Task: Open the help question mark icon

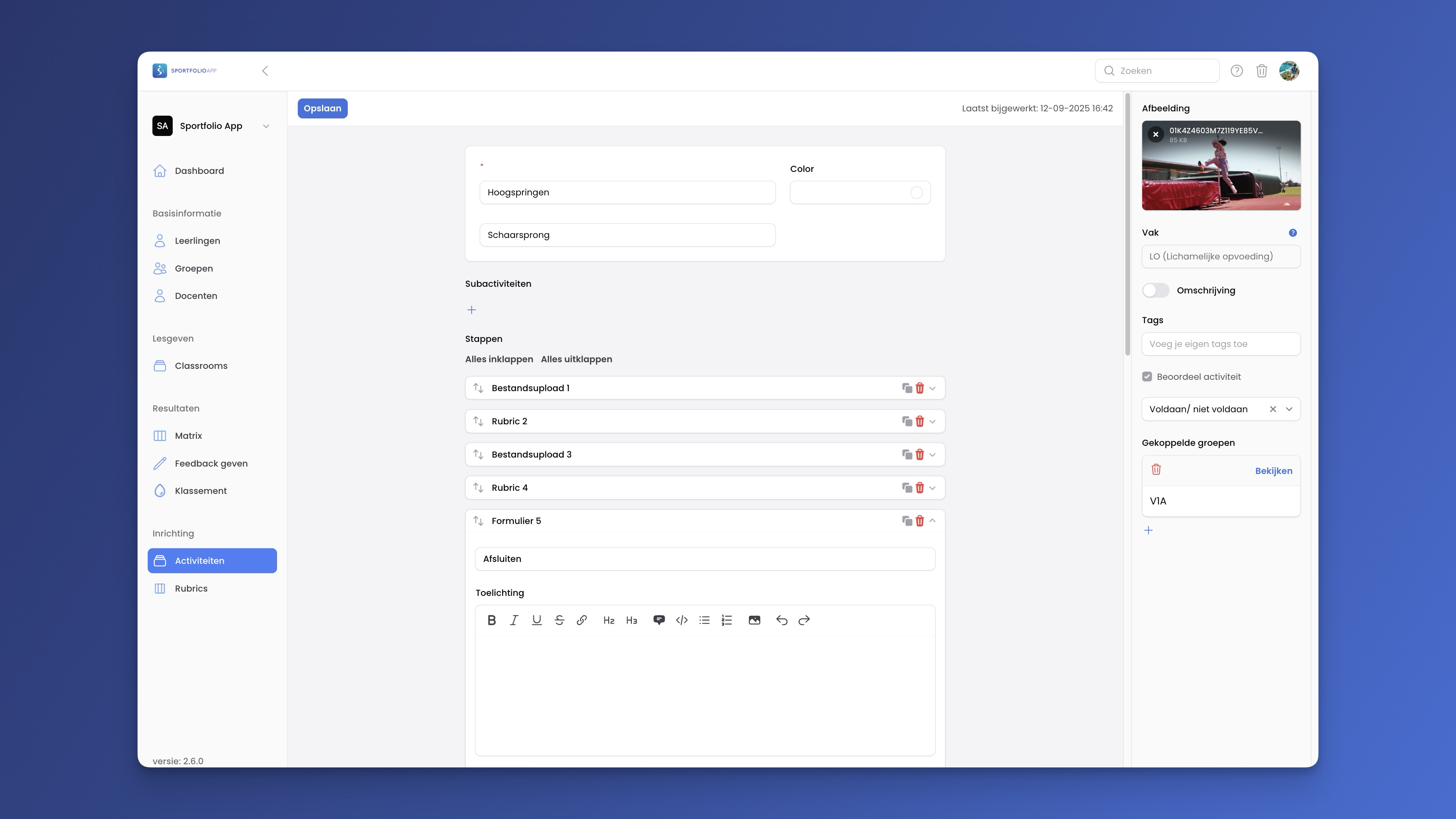Action: pos(1236,71)
